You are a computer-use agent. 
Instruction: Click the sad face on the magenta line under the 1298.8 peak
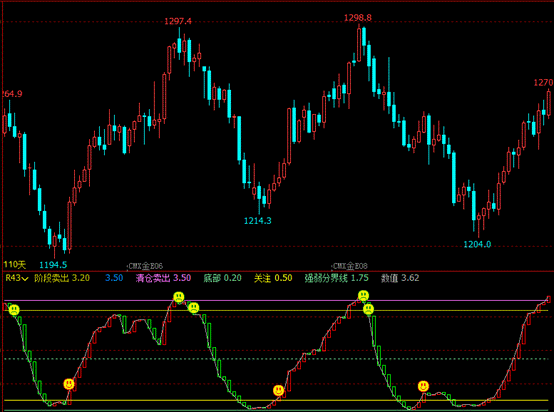[363, 295]
